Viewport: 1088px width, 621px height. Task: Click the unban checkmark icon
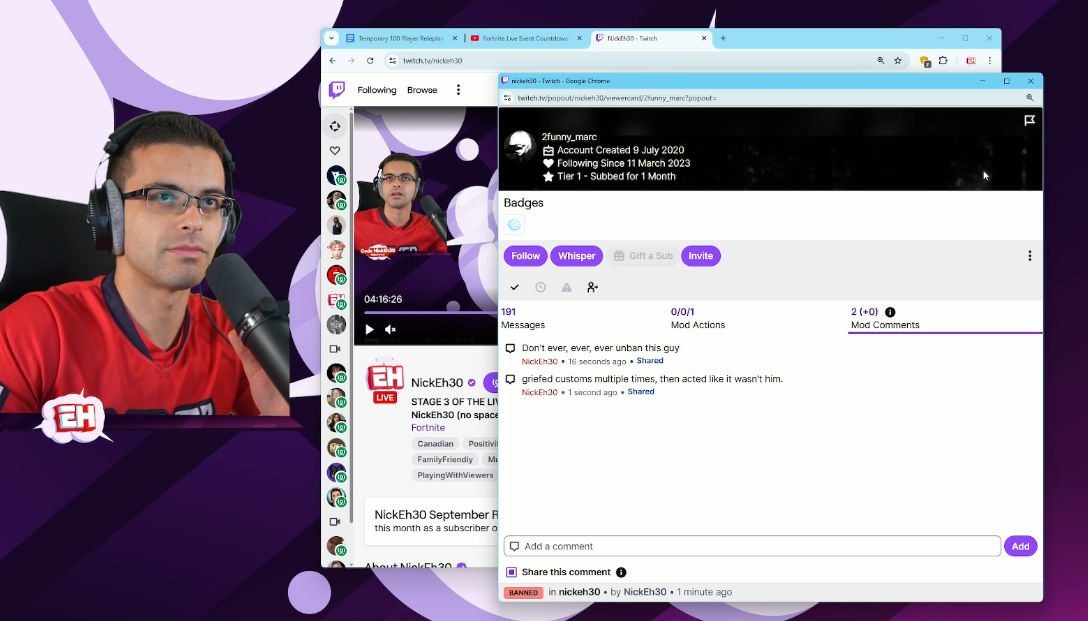514,287
